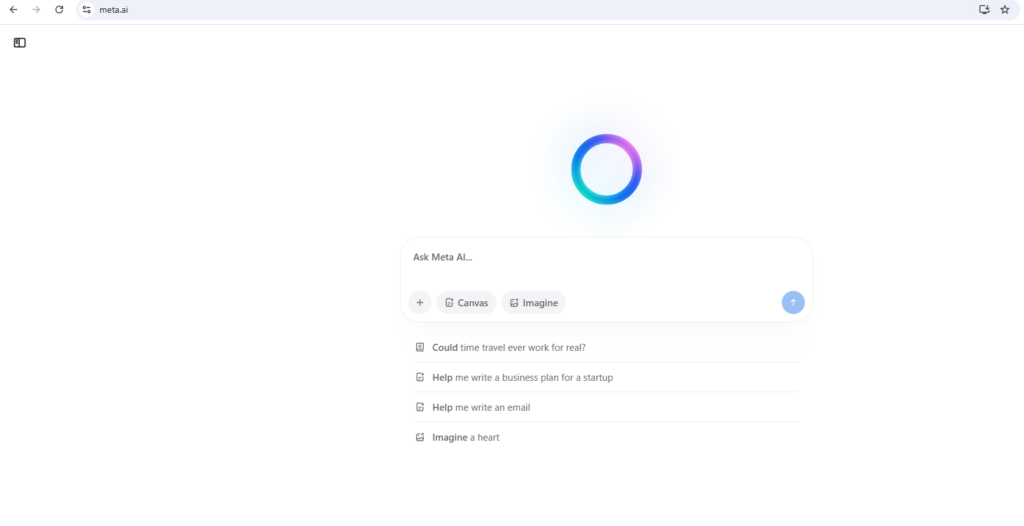This screenshot has height=526, width=1024.
Task: Go back with the browser back arrow
Action: pos(13,10)
